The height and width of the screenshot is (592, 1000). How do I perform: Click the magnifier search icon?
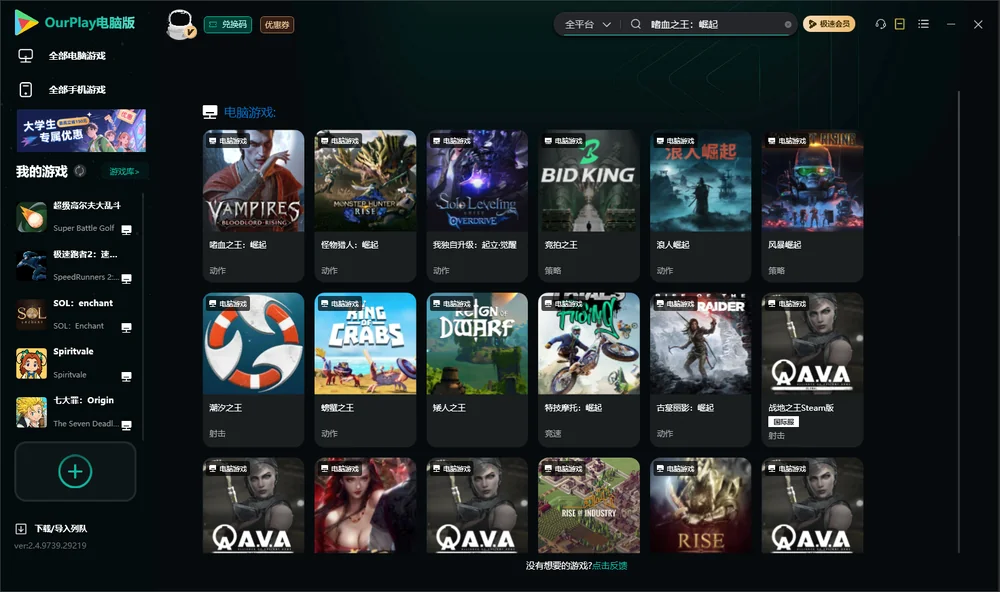[636, 24]
